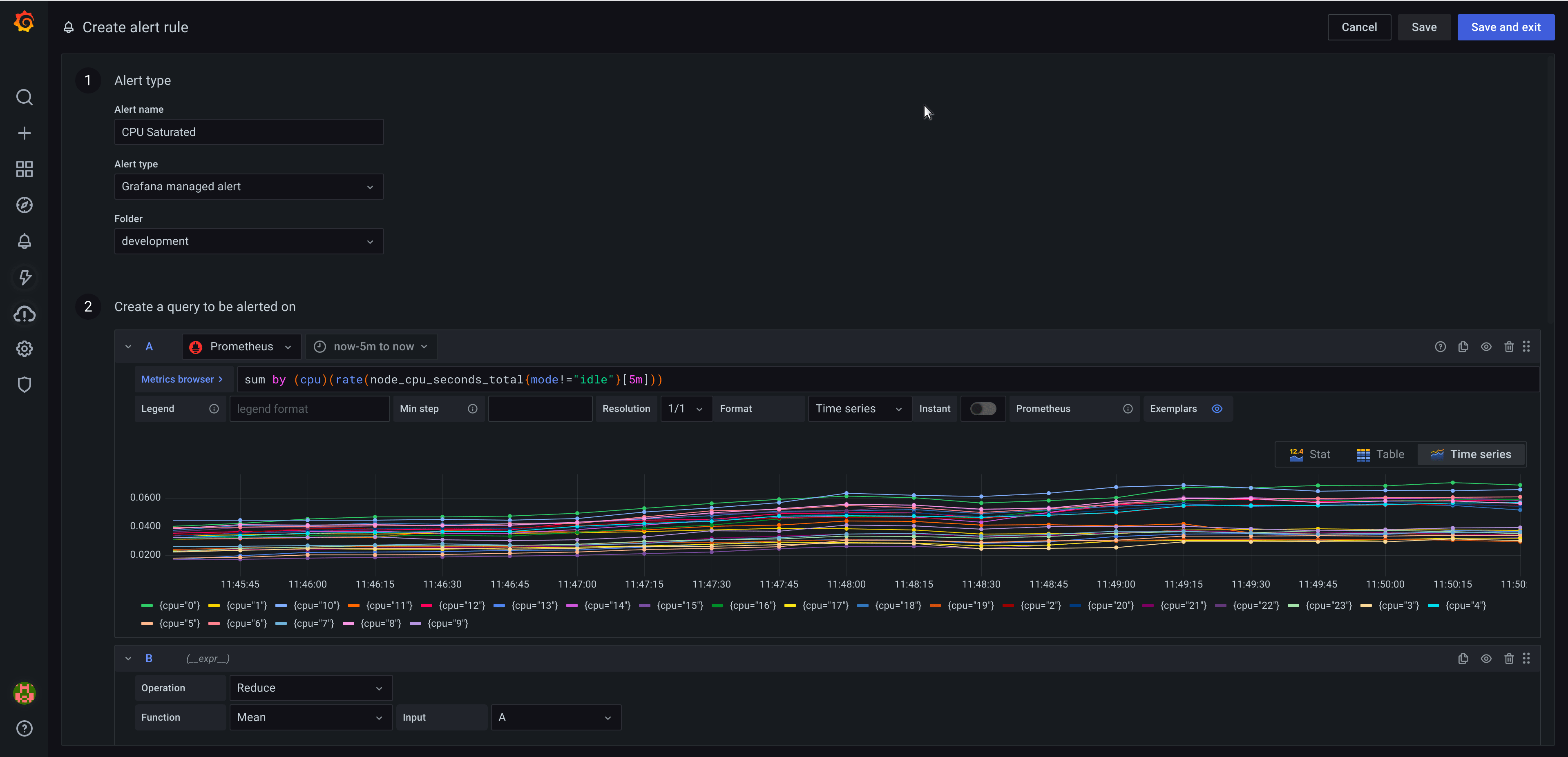Open query A help icon
This screenshot has height=757, width=1568.
coord(1440,347)
